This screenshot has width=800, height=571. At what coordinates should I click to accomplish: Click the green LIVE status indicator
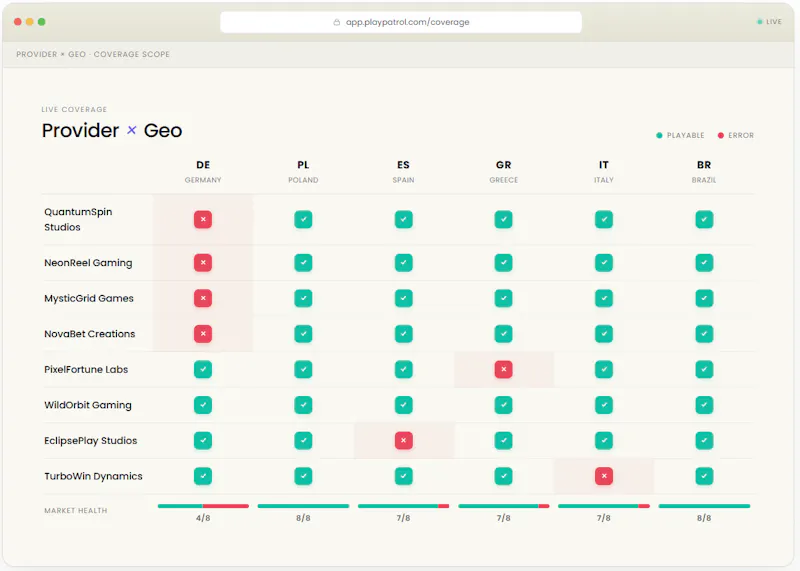coord(760,21)
